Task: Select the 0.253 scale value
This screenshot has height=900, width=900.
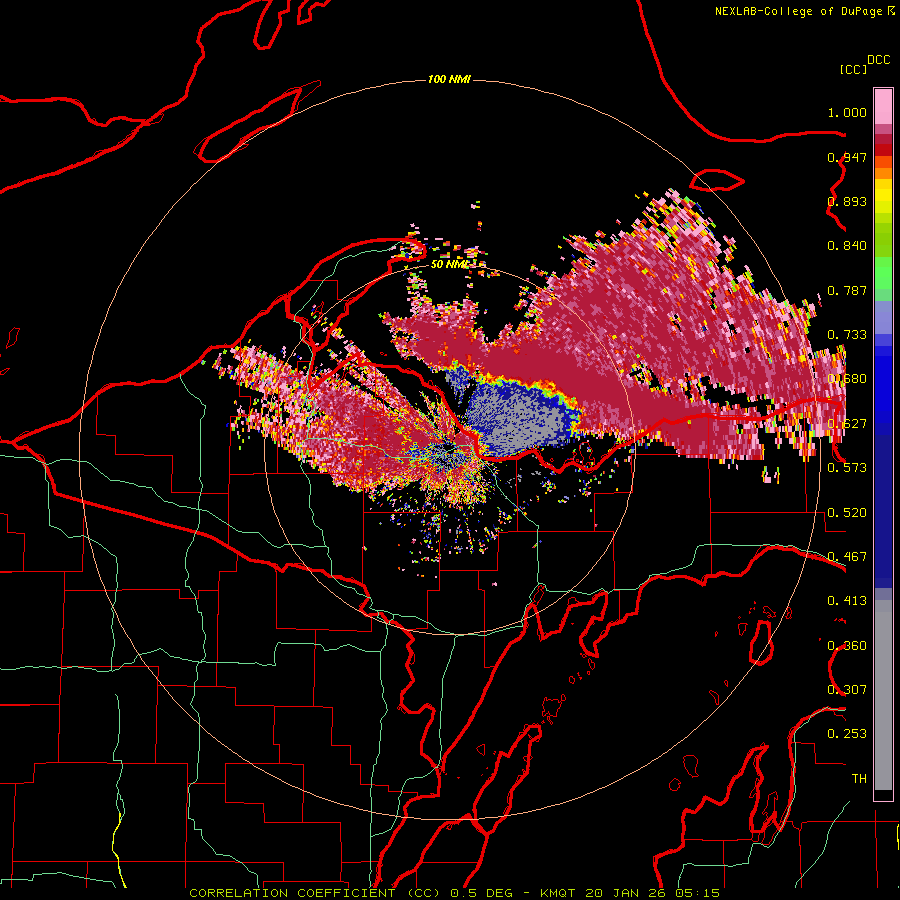Action: click(847, 734)
